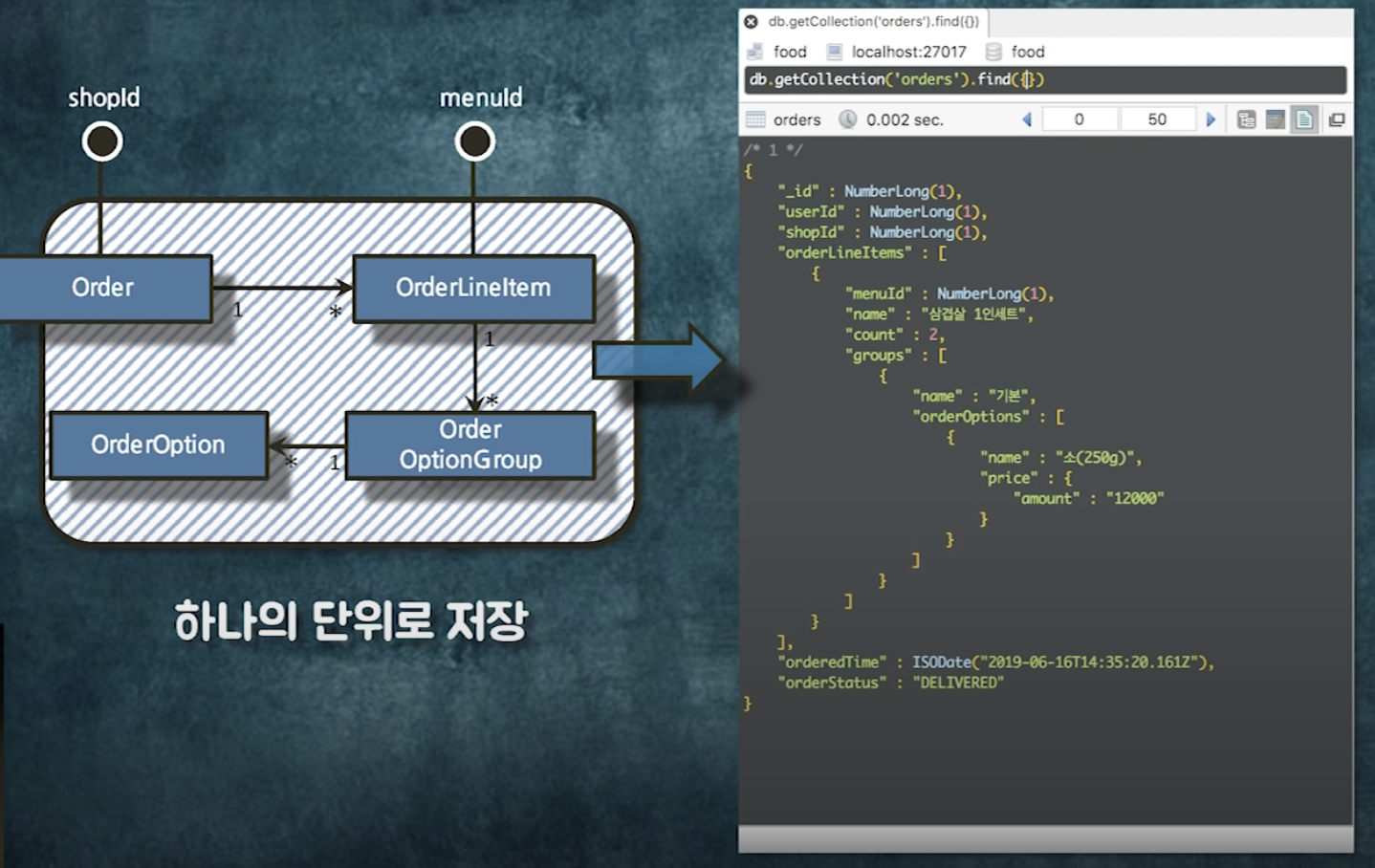Click the skip field showing 0
Image resolution: width=1375 pixels, height=868 pixels.
pos(1080,119)
